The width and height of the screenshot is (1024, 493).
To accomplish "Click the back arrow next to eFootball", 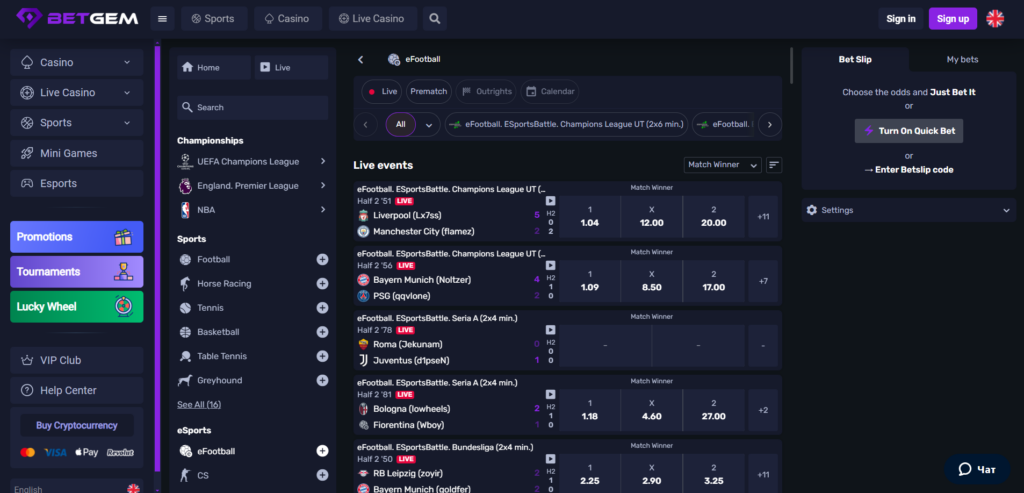I will click(x=361, y=60).
